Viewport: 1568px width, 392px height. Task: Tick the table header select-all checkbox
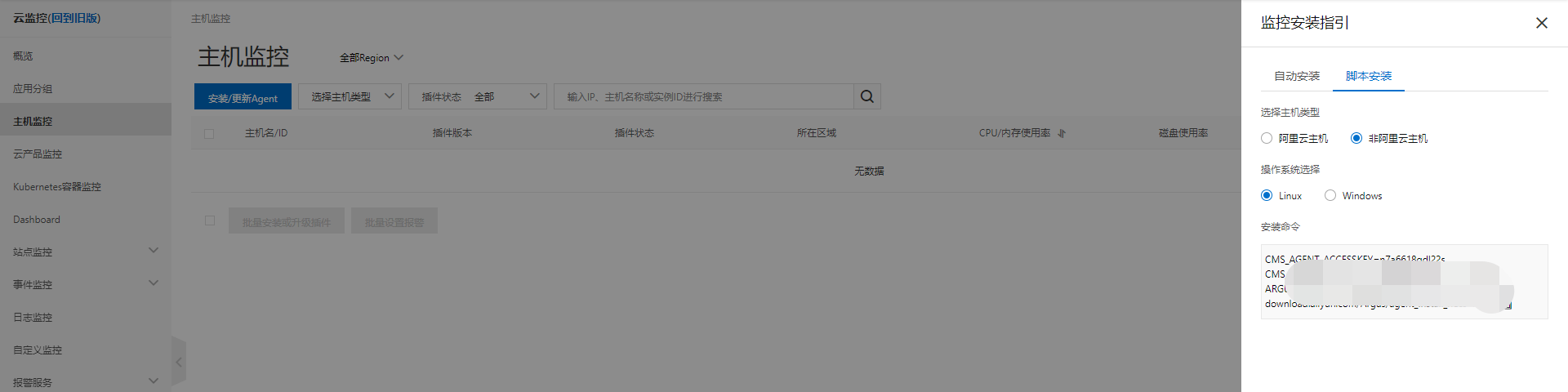click(209, 133)
